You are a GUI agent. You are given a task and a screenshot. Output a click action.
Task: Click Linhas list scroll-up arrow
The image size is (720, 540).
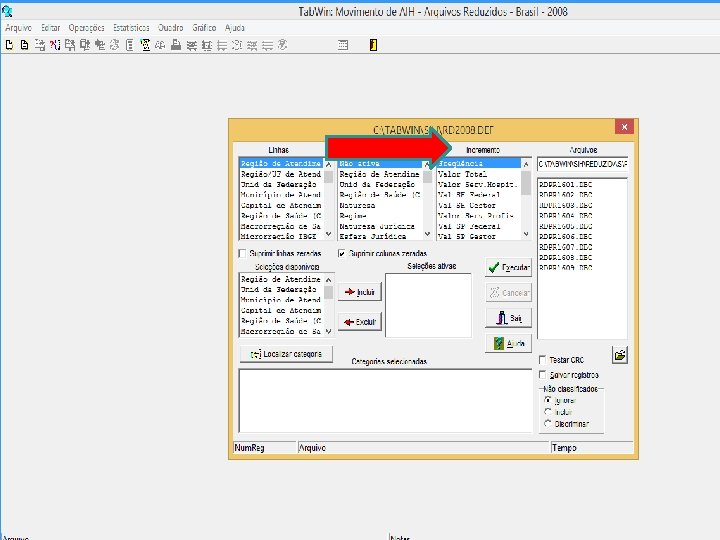click(x=328, y=164)
